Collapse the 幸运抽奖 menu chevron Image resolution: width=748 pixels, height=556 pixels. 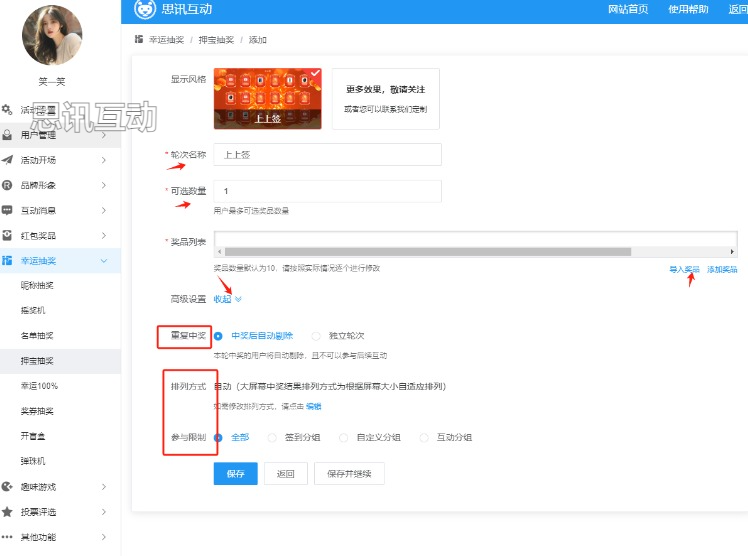click(x=104, y=261)
